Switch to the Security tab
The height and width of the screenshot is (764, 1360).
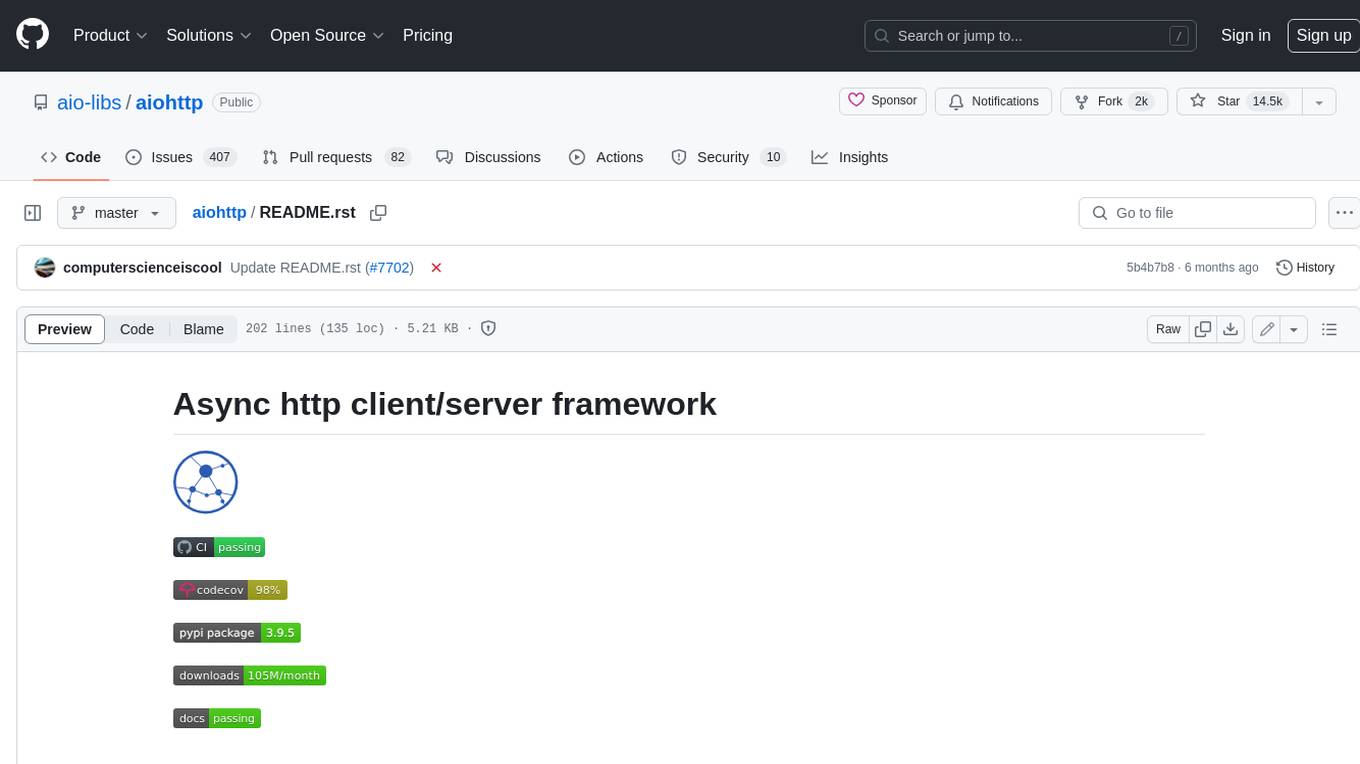point(729,157)
